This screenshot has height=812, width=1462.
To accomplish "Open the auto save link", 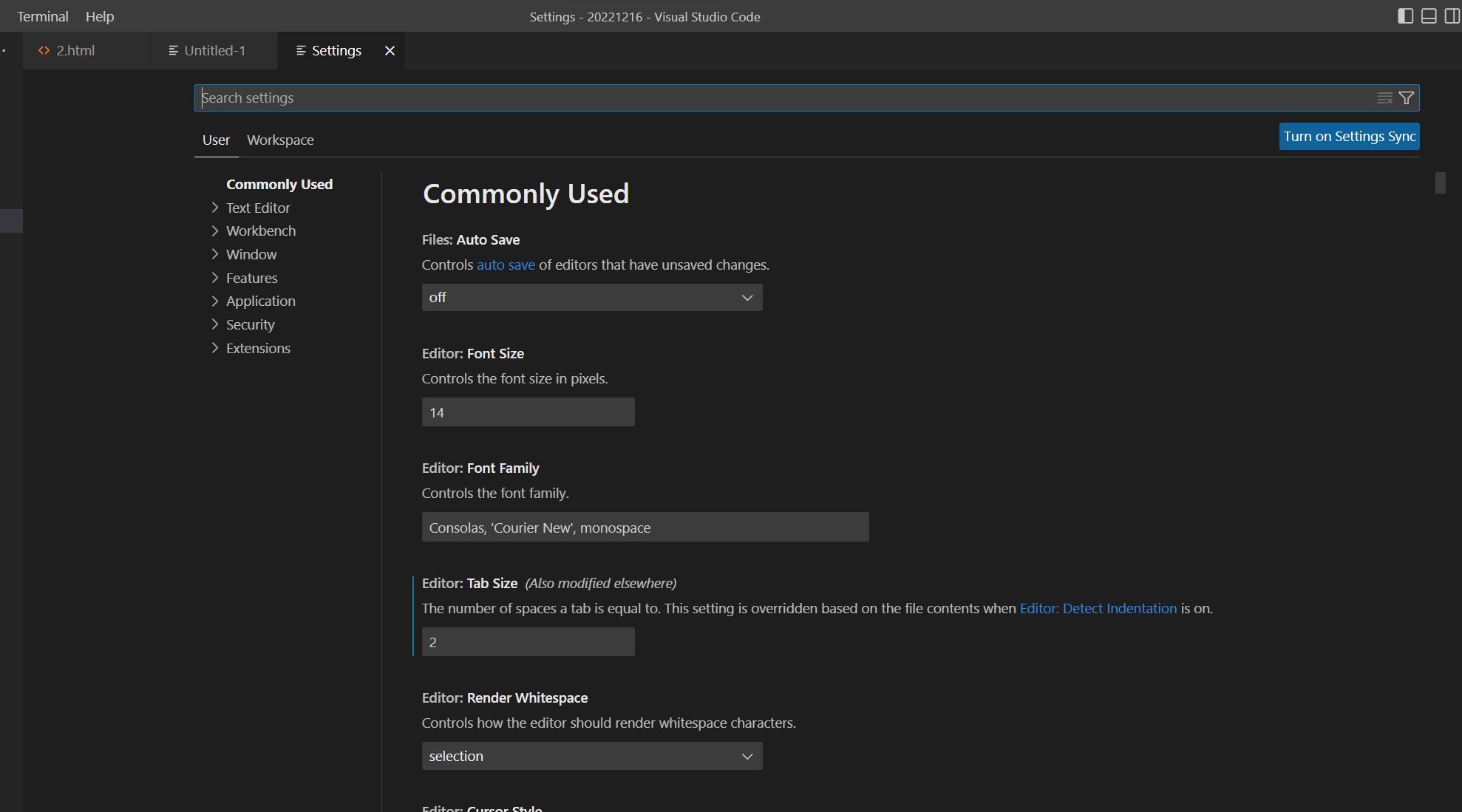I will click(506, 265).
